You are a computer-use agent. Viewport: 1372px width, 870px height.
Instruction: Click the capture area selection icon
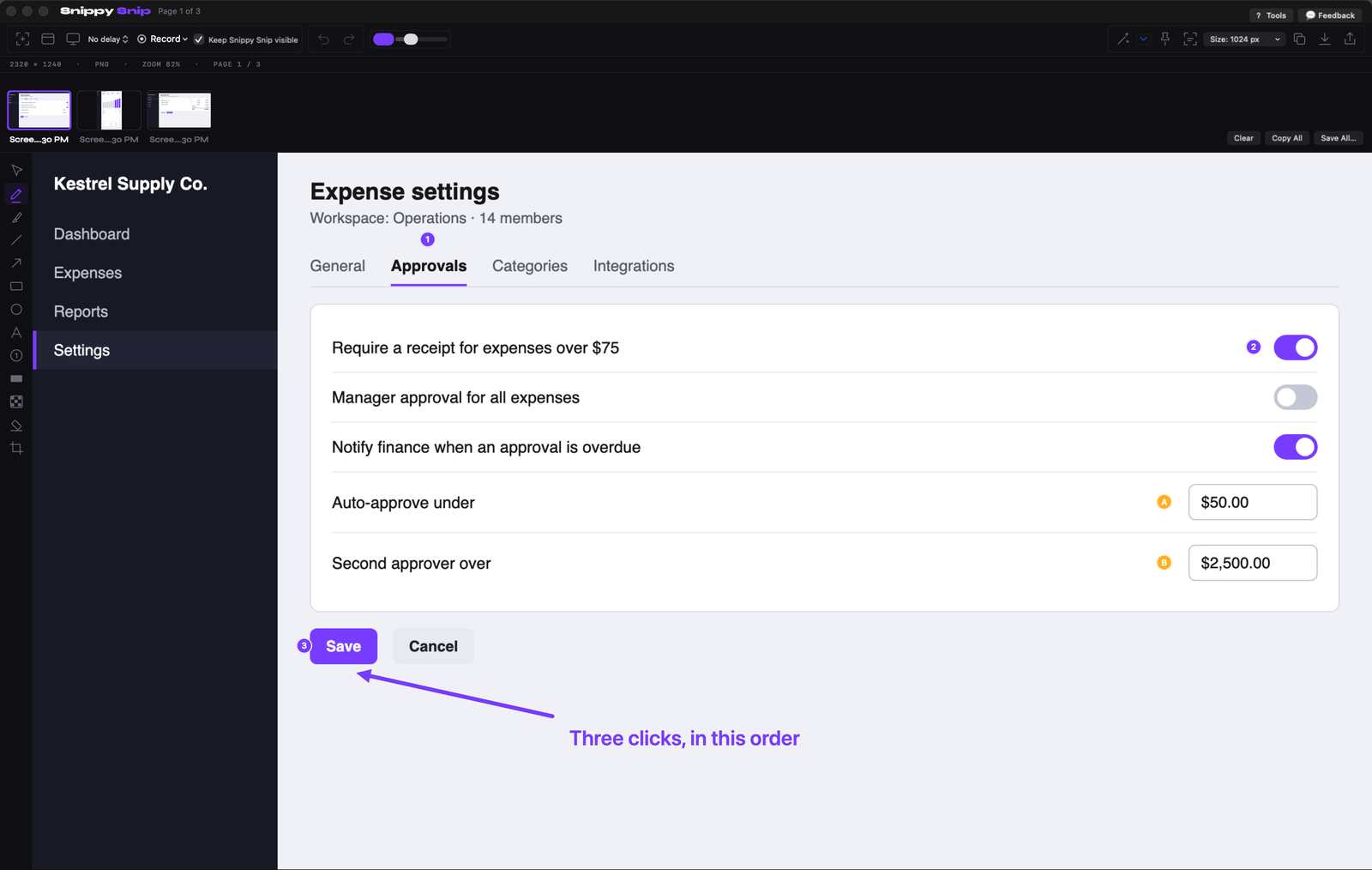click(x=23, y=39)
